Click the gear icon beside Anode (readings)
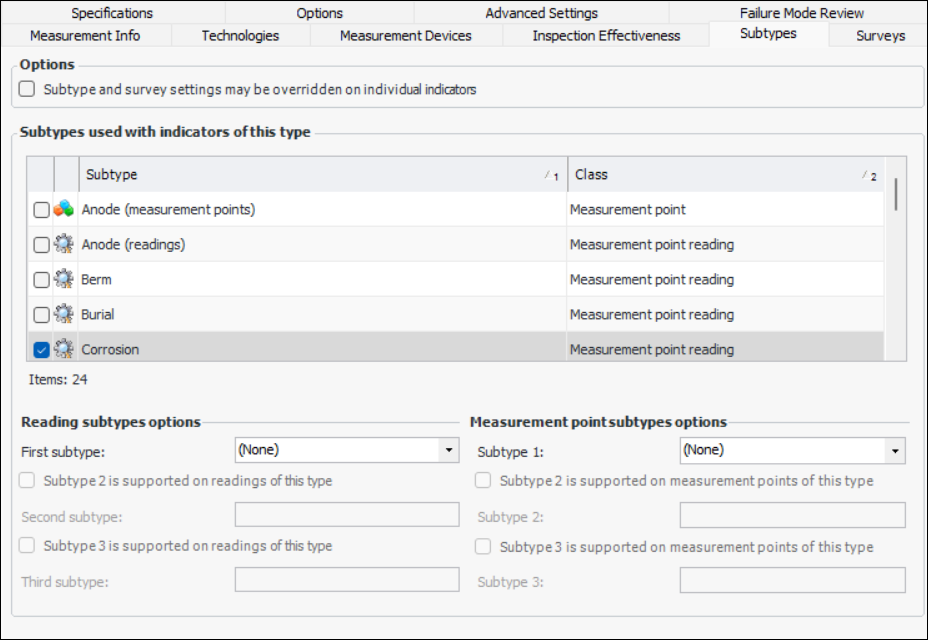This screenshot has height=640, width=928. coord(64,245)
